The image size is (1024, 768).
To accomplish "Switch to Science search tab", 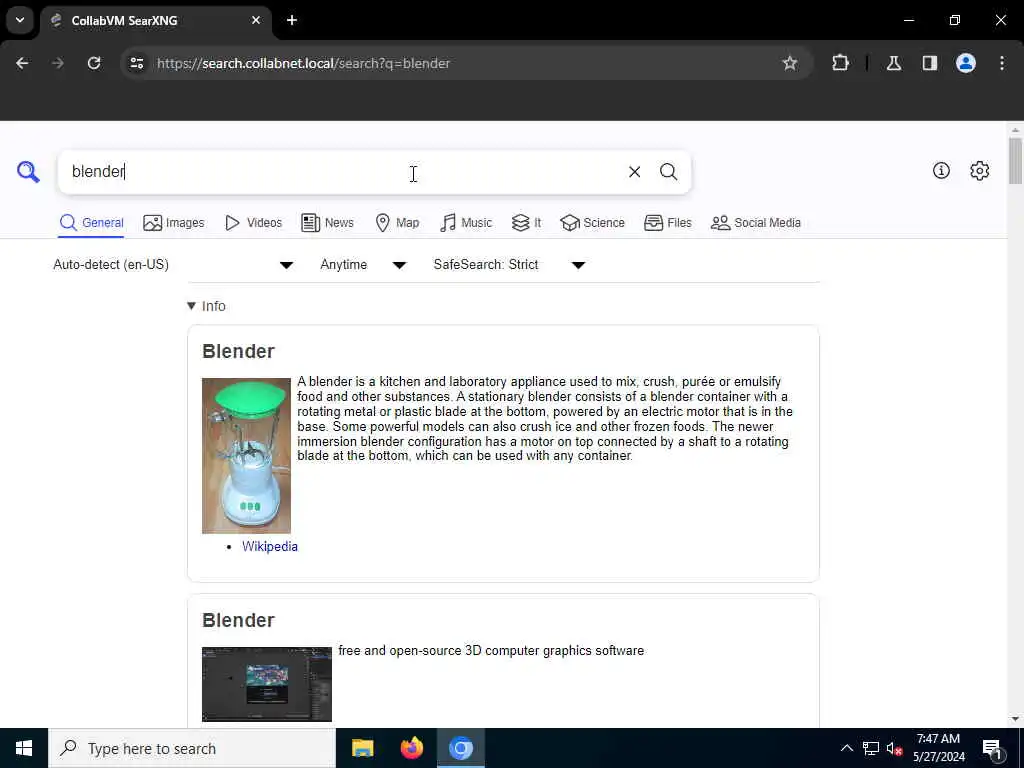I will pyautogui.click(x=592, y=223).
